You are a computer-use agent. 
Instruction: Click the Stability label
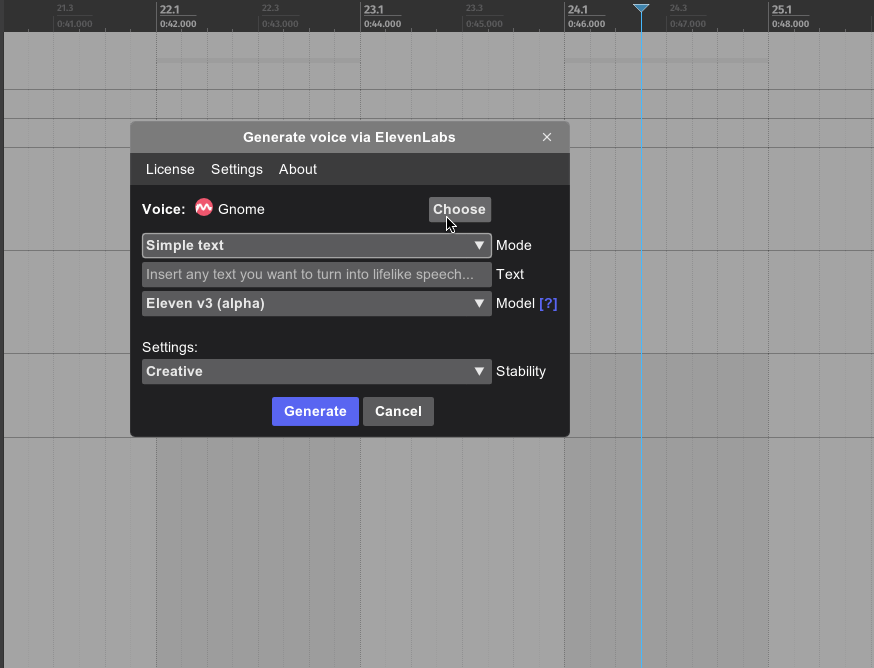[x=521, y=371]
